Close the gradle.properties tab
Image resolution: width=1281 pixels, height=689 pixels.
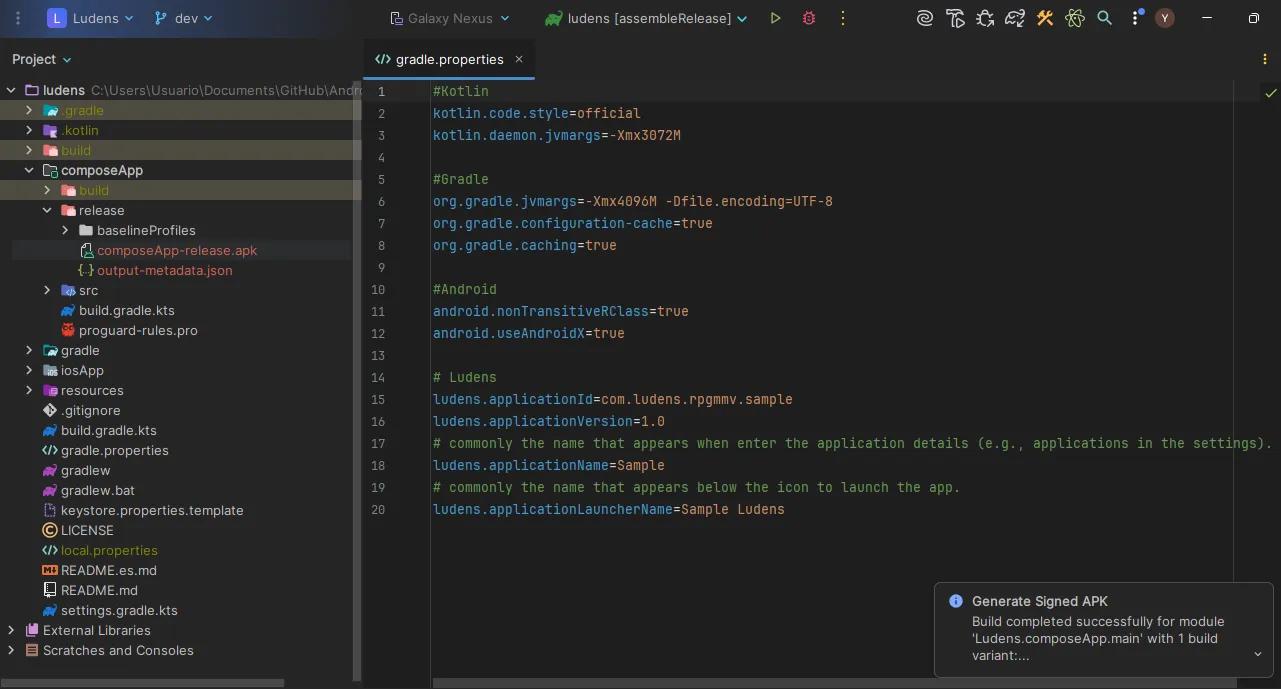(x=519, y=59)
